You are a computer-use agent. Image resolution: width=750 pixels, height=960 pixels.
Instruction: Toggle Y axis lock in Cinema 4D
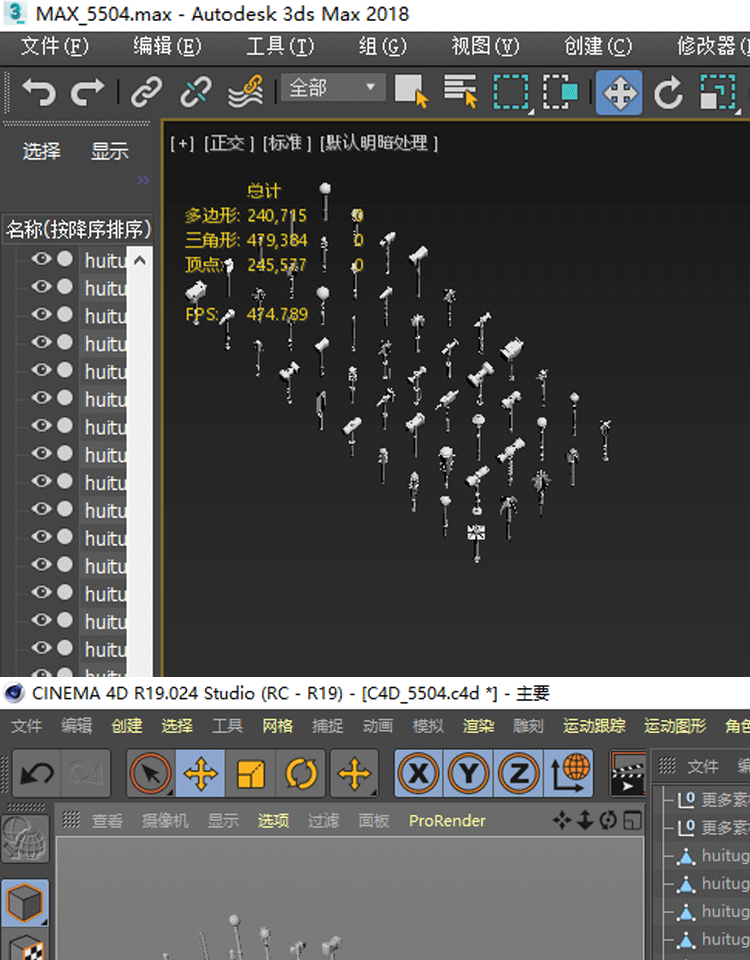coord(469,774)
